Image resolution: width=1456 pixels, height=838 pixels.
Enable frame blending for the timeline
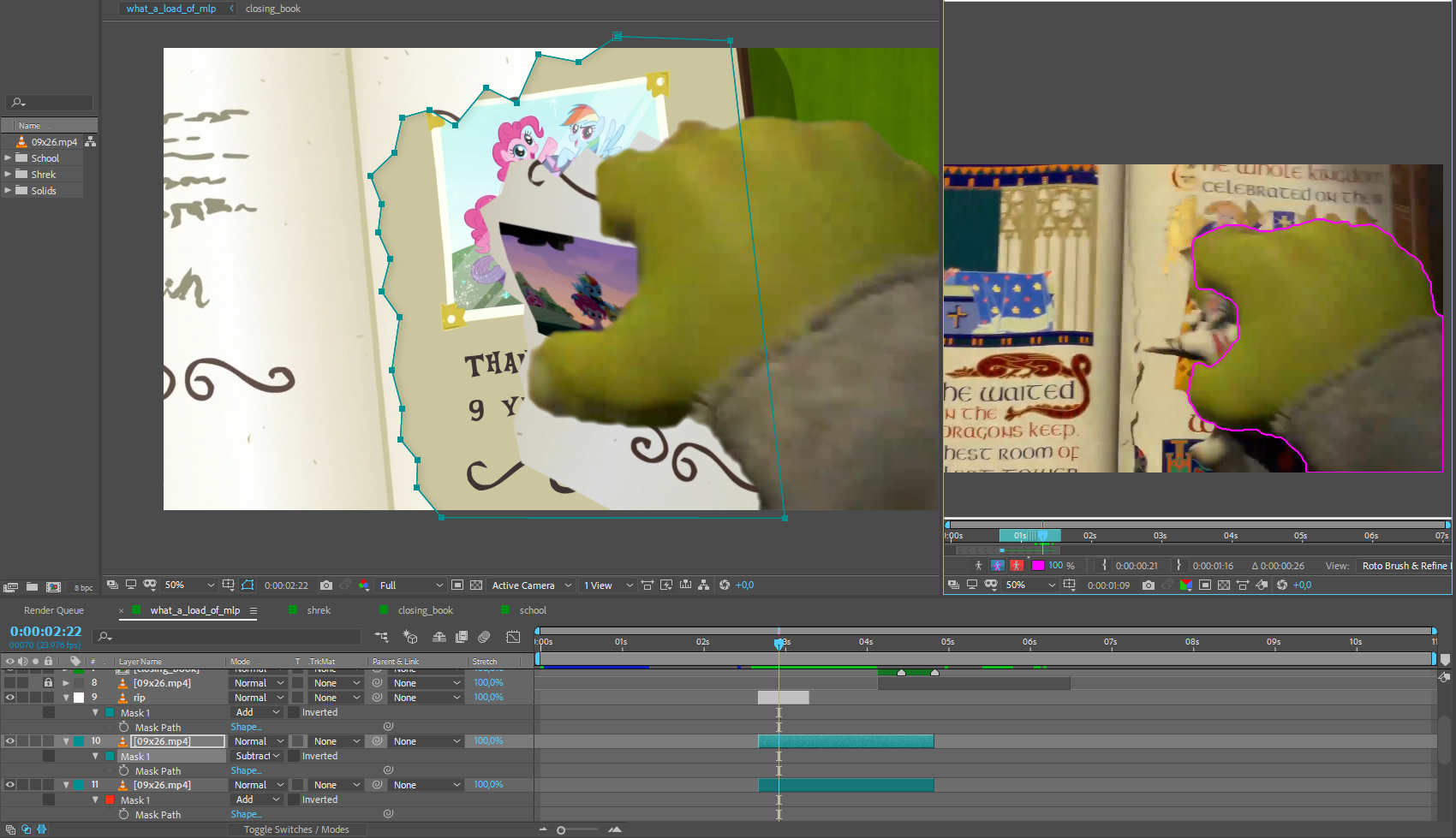[x=462, y=637]
